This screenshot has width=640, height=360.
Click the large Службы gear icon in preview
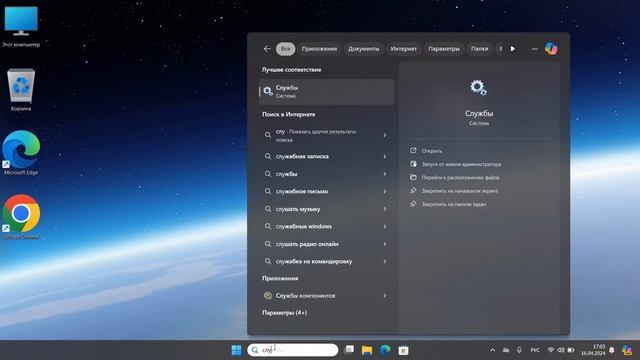click(478, 87)
